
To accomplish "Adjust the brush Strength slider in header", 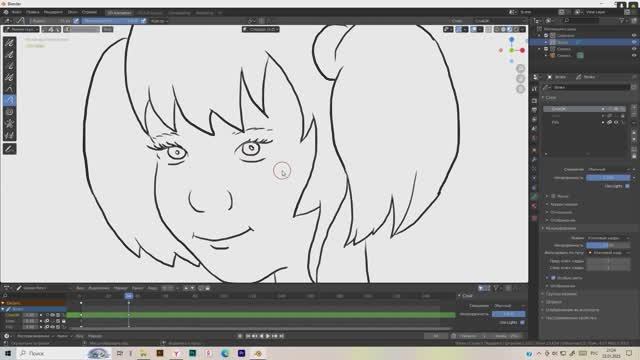I will 110,20.
